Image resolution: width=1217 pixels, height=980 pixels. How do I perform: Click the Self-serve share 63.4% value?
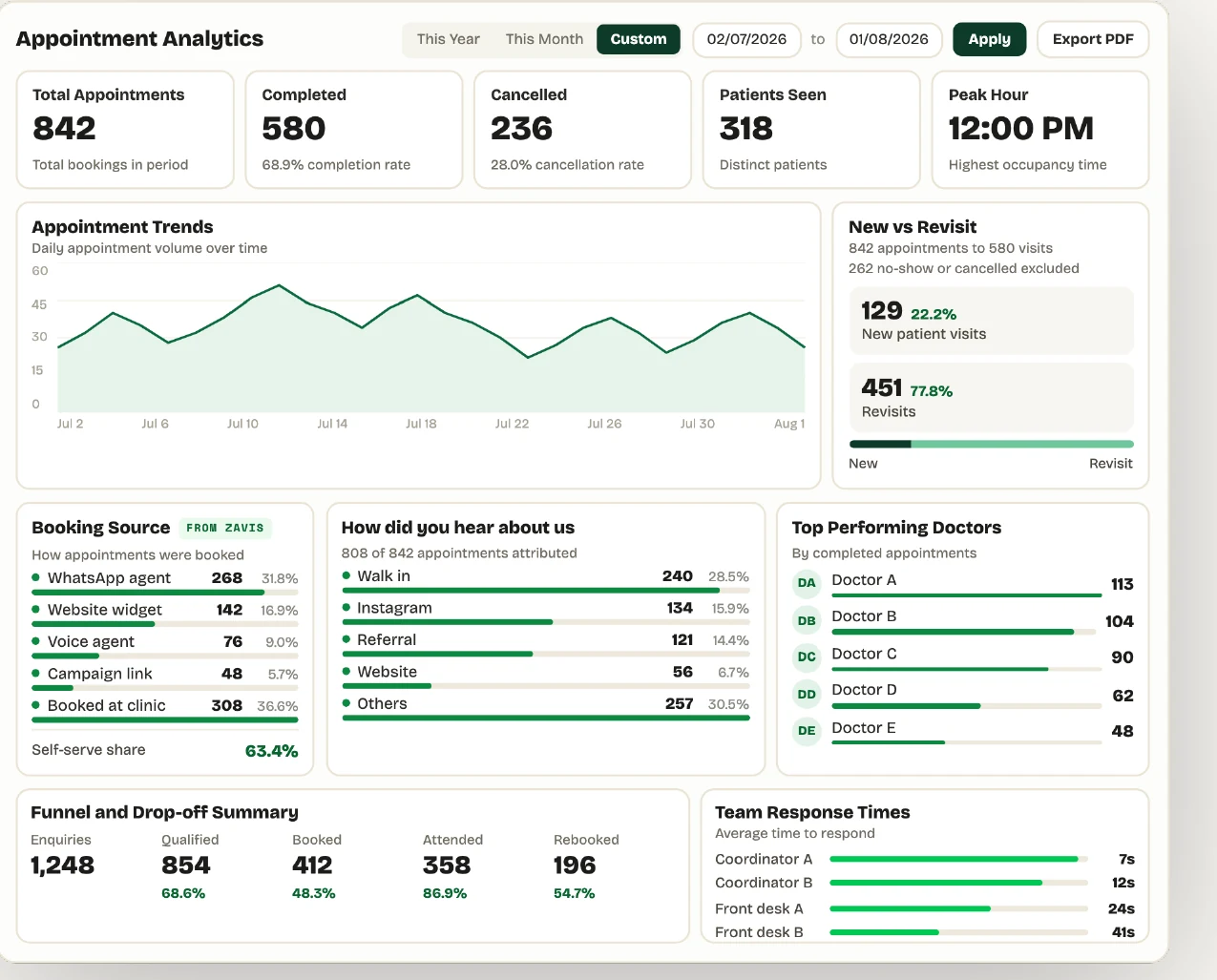(272, 751)
